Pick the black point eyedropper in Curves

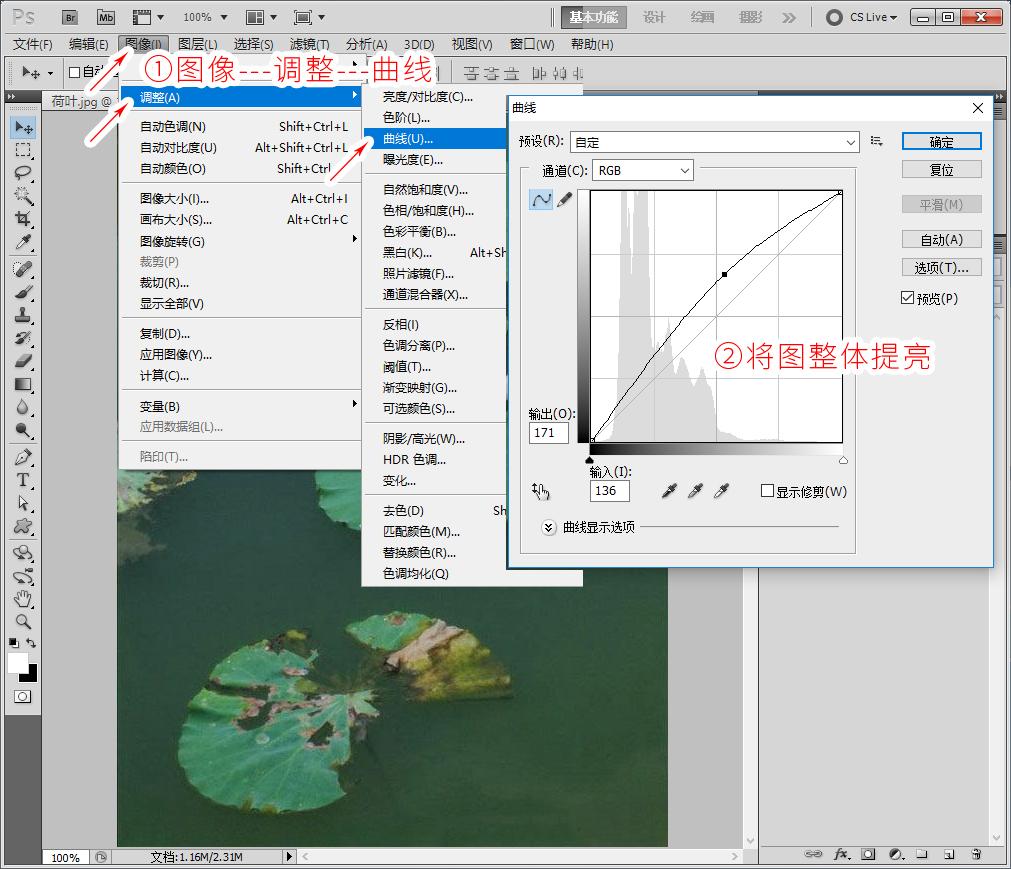pos(669,491)
